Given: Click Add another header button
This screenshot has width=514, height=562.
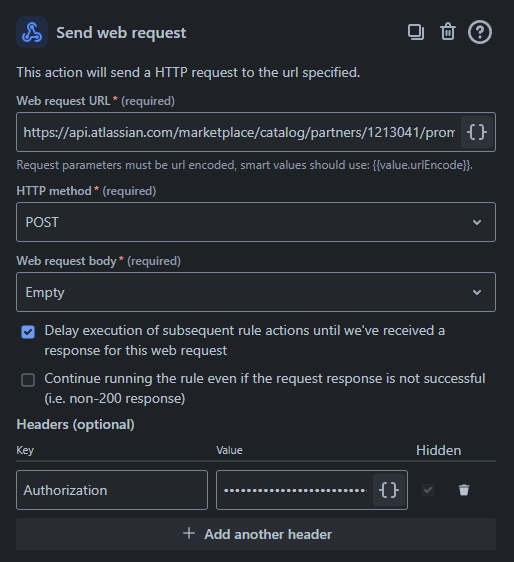Looking at the screenshot, I should coord(256,534).
